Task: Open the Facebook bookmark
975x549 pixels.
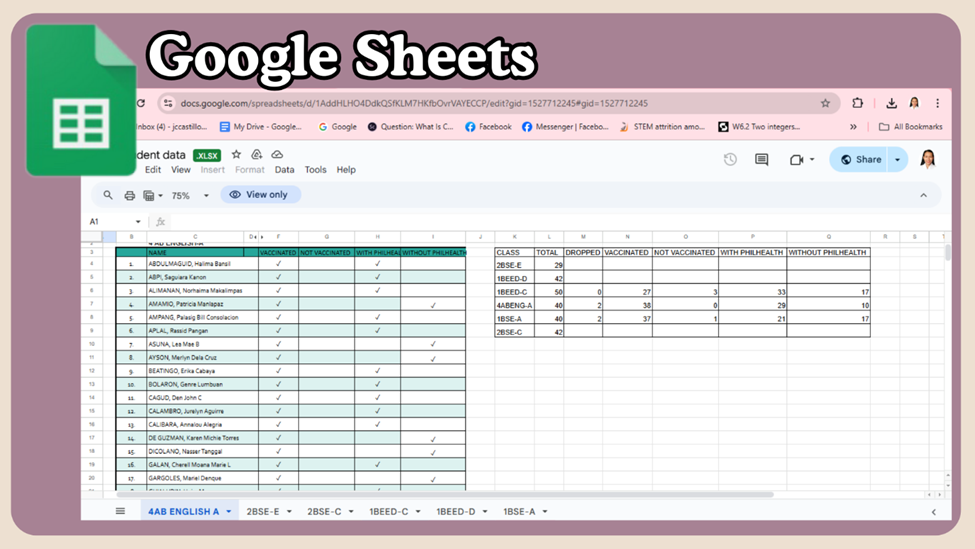Action: coord(488,127)
